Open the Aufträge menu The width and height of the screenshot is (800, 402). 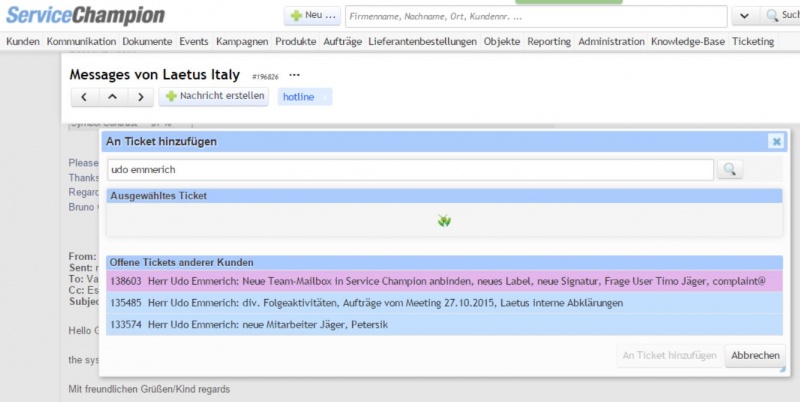point(342,42)
